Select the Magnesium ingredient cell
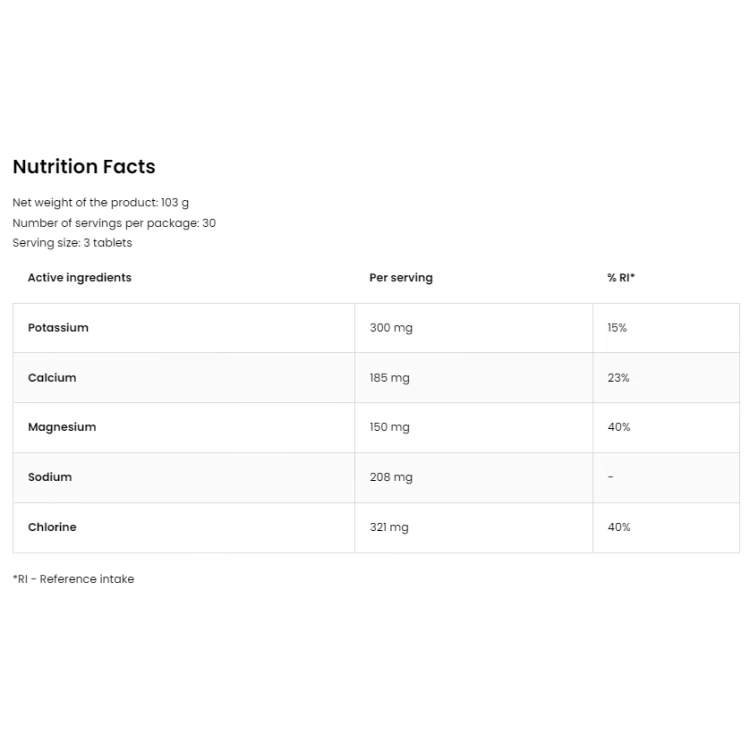Image resolution: width=750 pixels, height=750 pixels. coord(184,428)
